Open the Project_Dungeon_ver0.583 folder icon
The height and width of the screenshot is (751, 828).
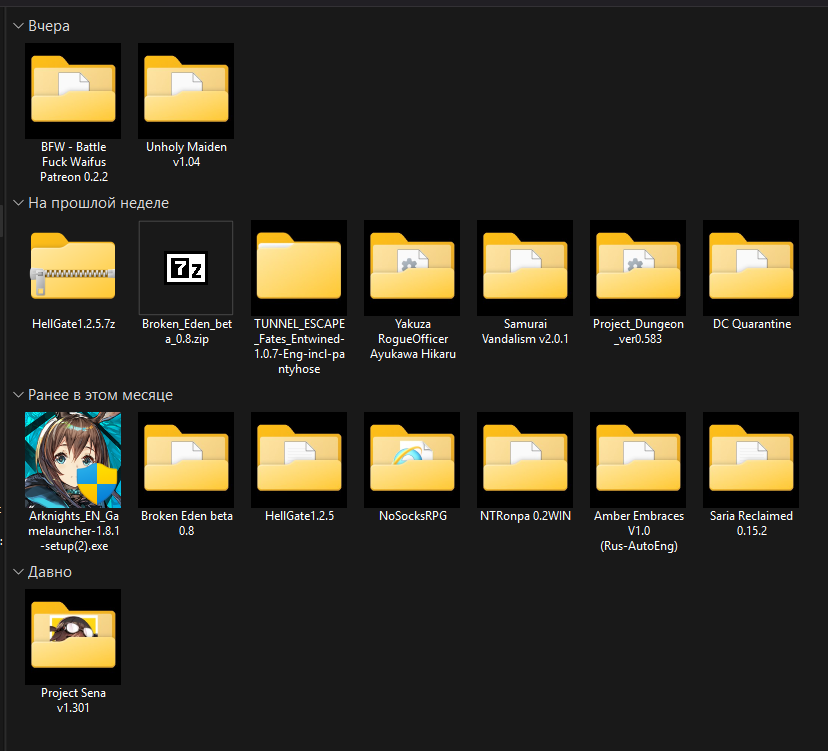(x=638, y=267)
